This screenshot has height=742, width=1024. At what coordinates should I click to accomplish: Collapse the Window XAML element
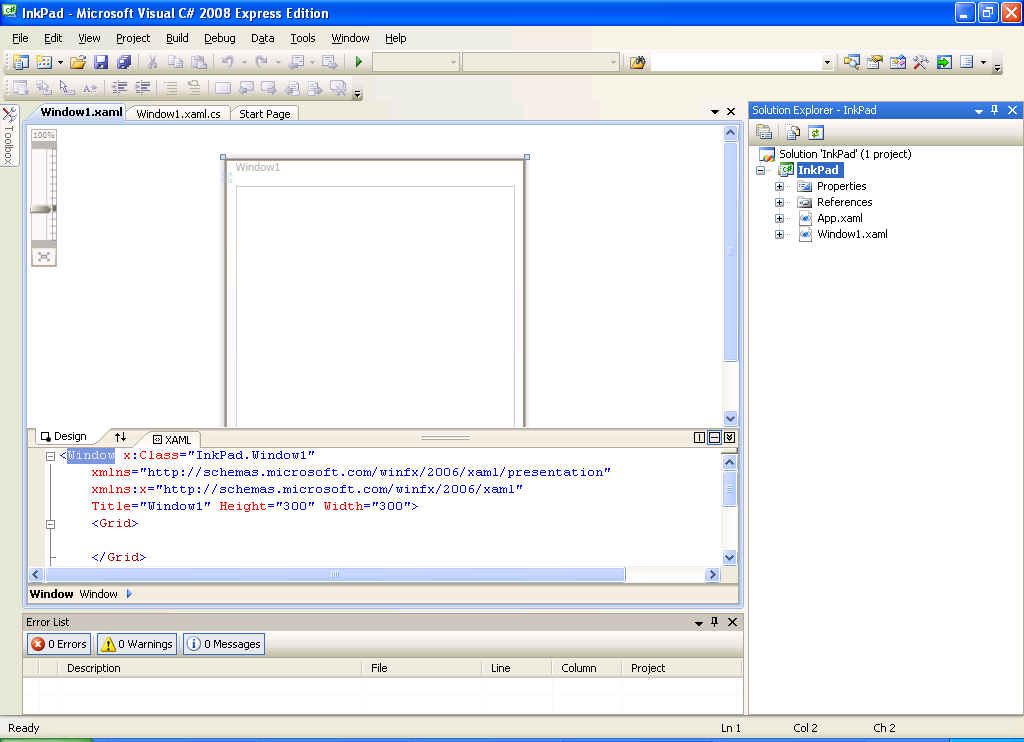coord(50,456)
